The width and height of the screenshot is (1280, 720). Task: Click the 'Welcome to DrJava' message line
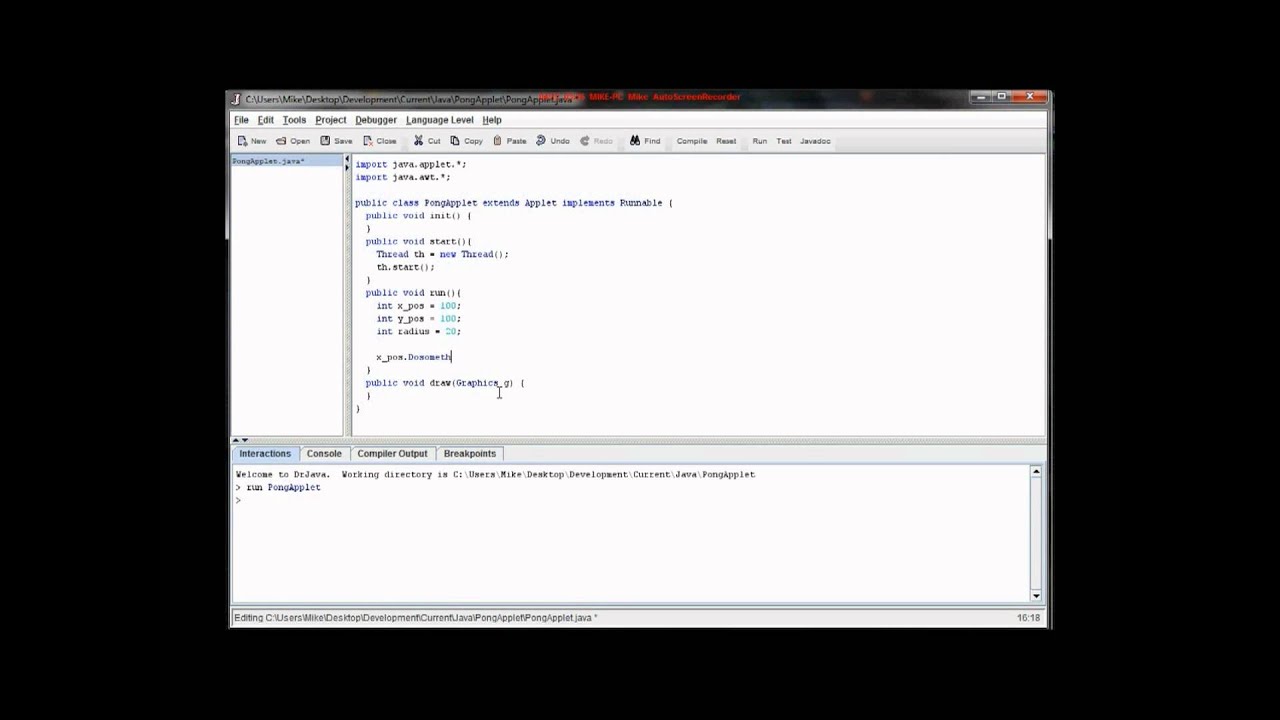tap(495, 474)
